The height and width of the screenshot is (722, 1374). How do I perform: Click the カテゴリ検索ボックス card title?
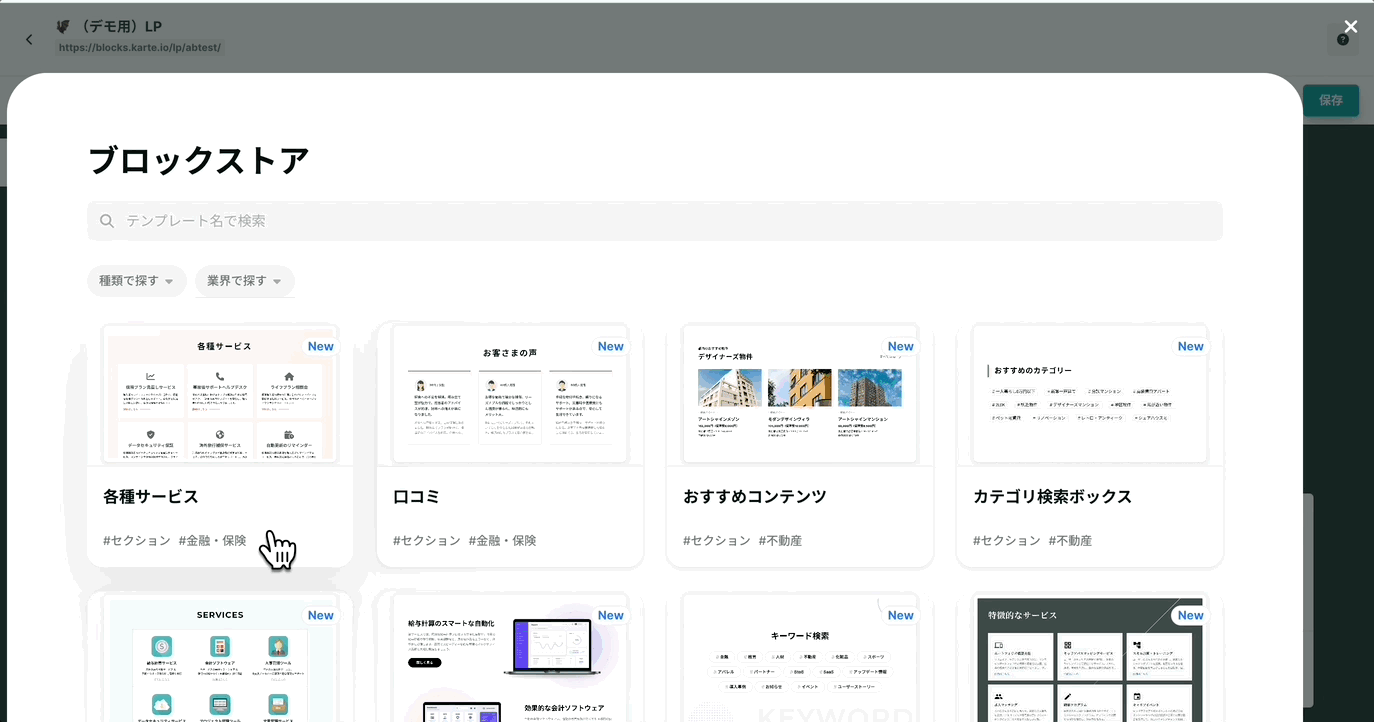[x=1053, y=497]
